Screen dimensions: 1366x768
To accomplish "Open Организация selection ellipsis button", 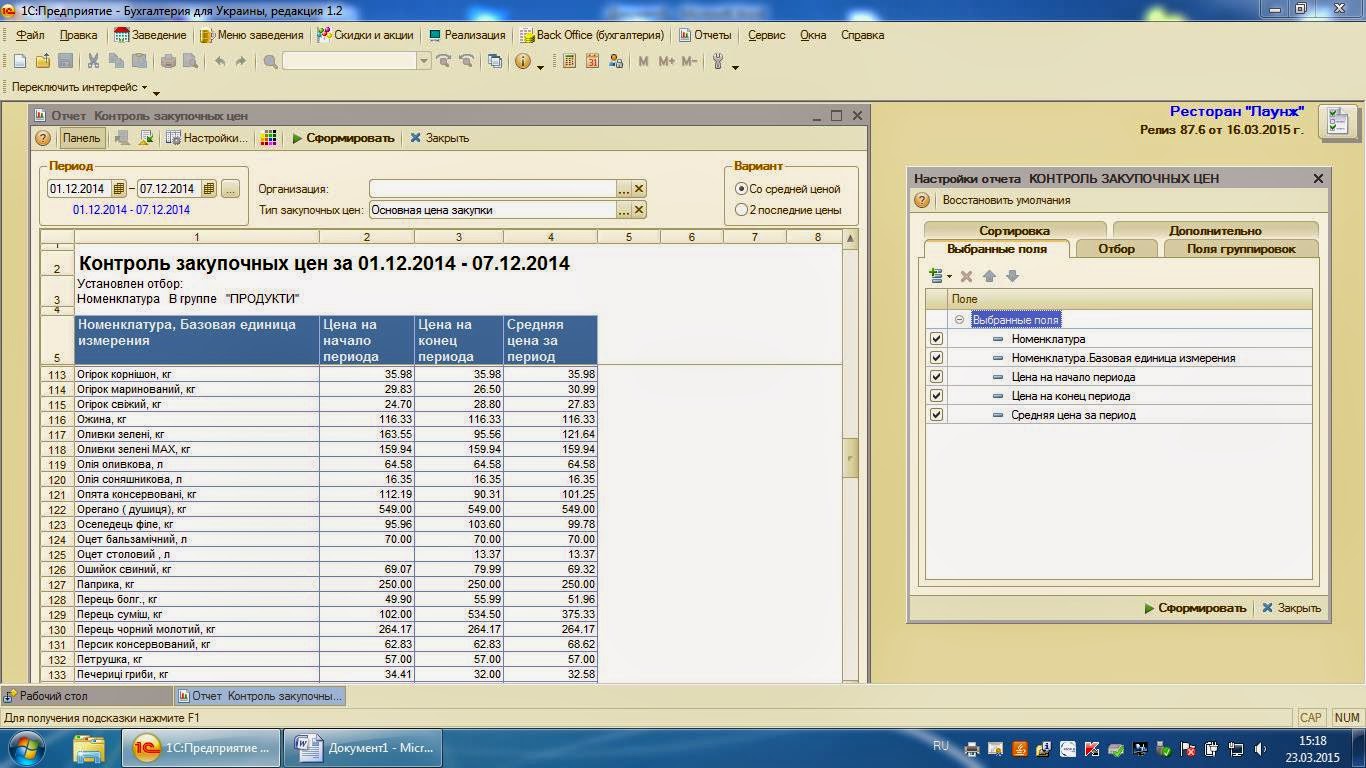I will (x=624, y=189).
